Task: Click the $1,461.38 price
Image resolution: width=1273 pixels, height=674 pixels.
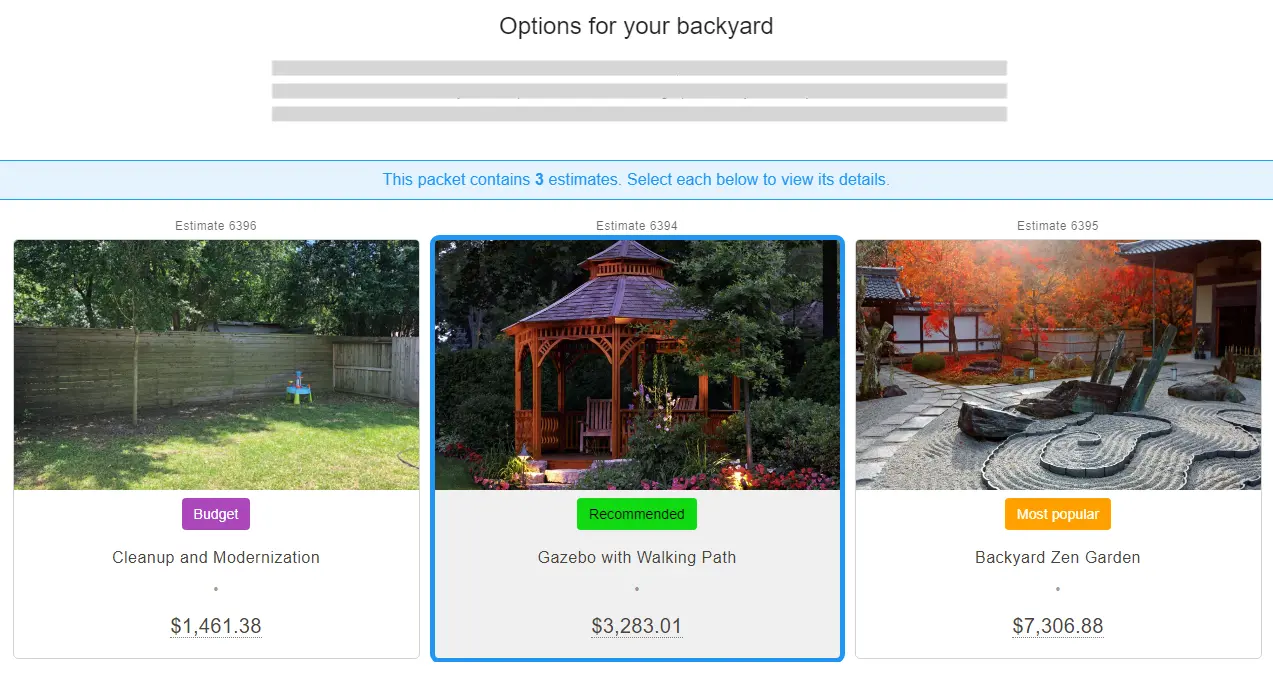Action: pos(216,627)
